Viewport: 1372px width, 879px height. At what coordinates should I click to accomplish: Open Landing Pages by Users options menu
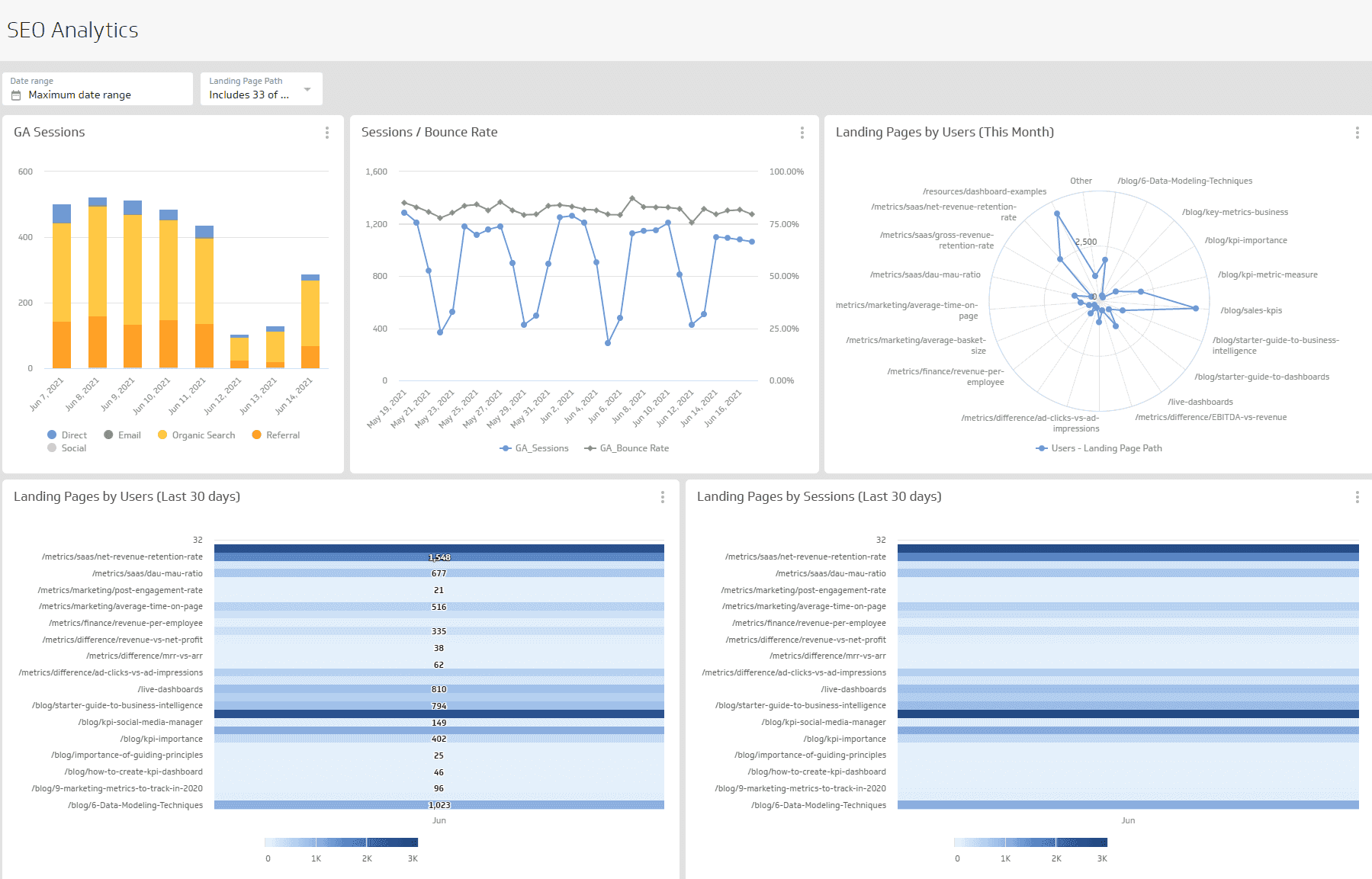[x=662, y=497]
